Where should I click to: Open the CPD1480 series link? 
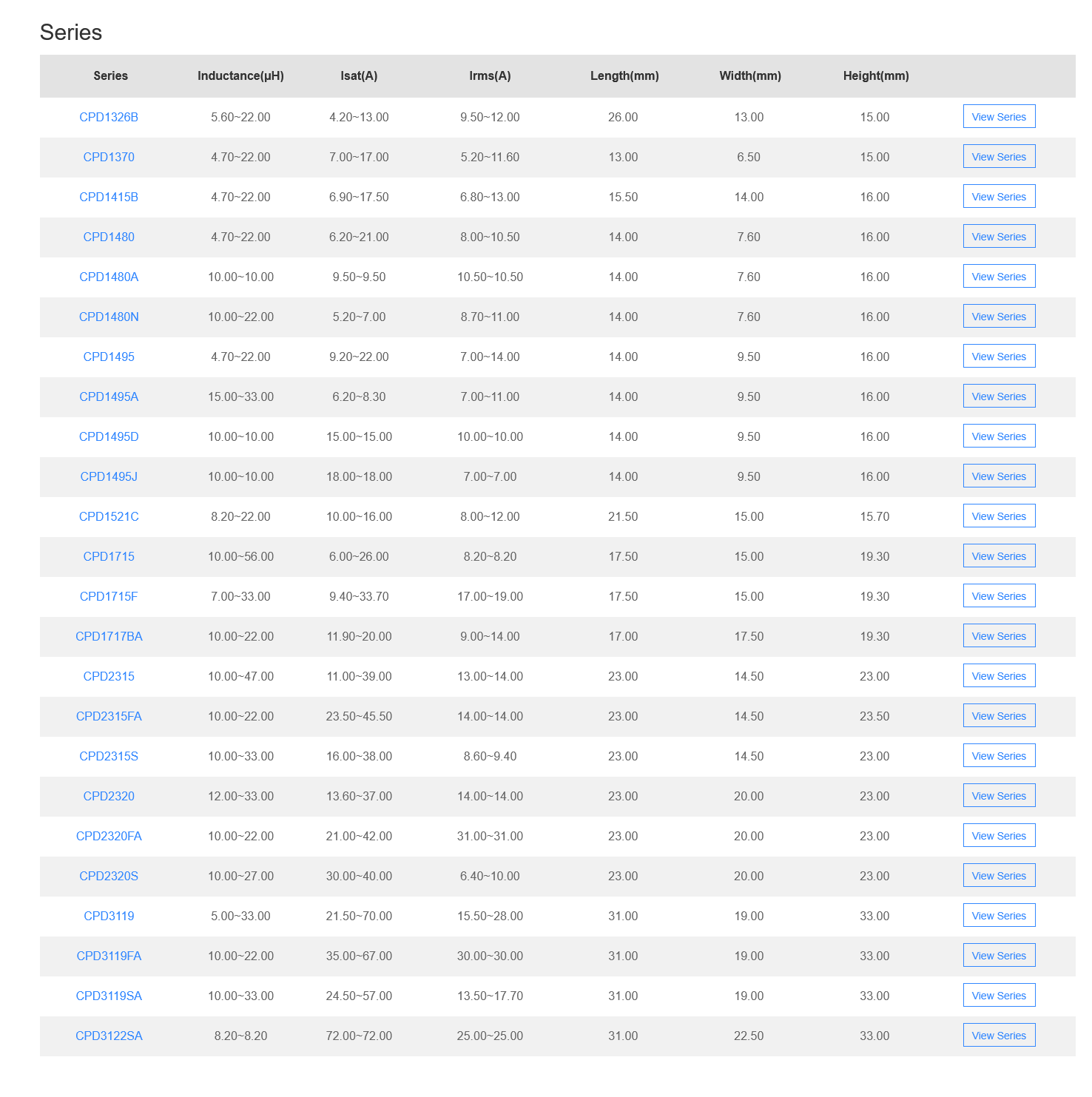click(109, 237)
